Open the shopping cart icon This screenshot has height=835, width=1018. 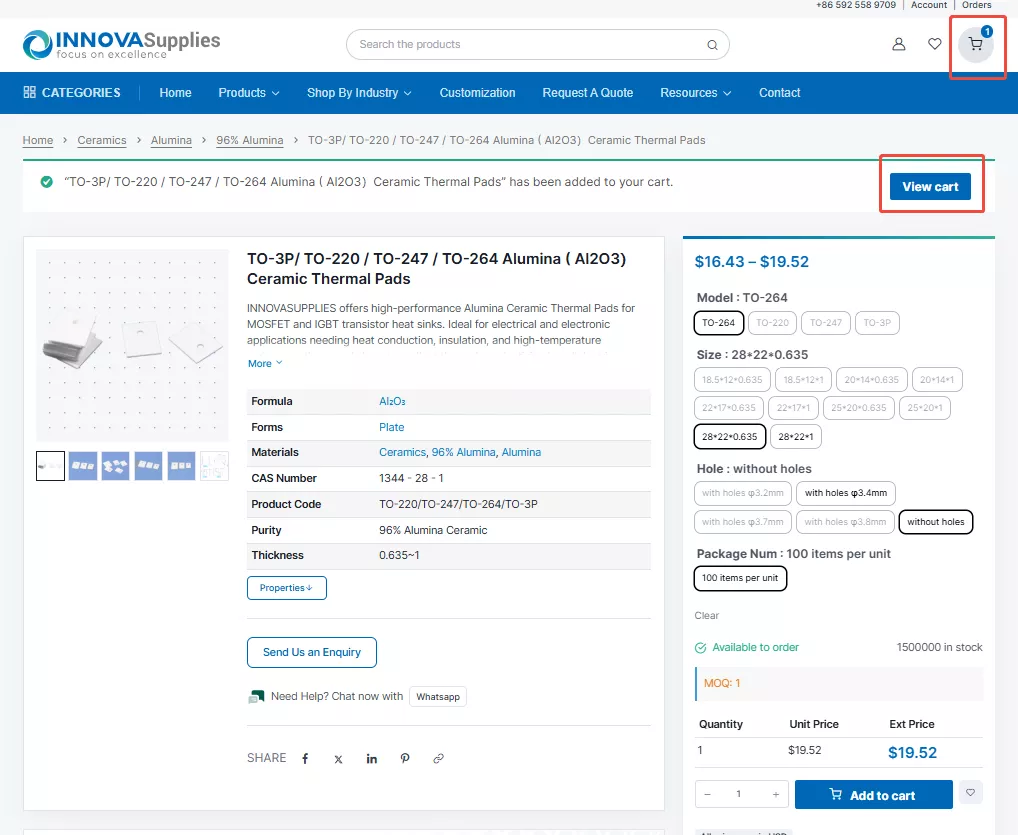click(x=975, y=44)
